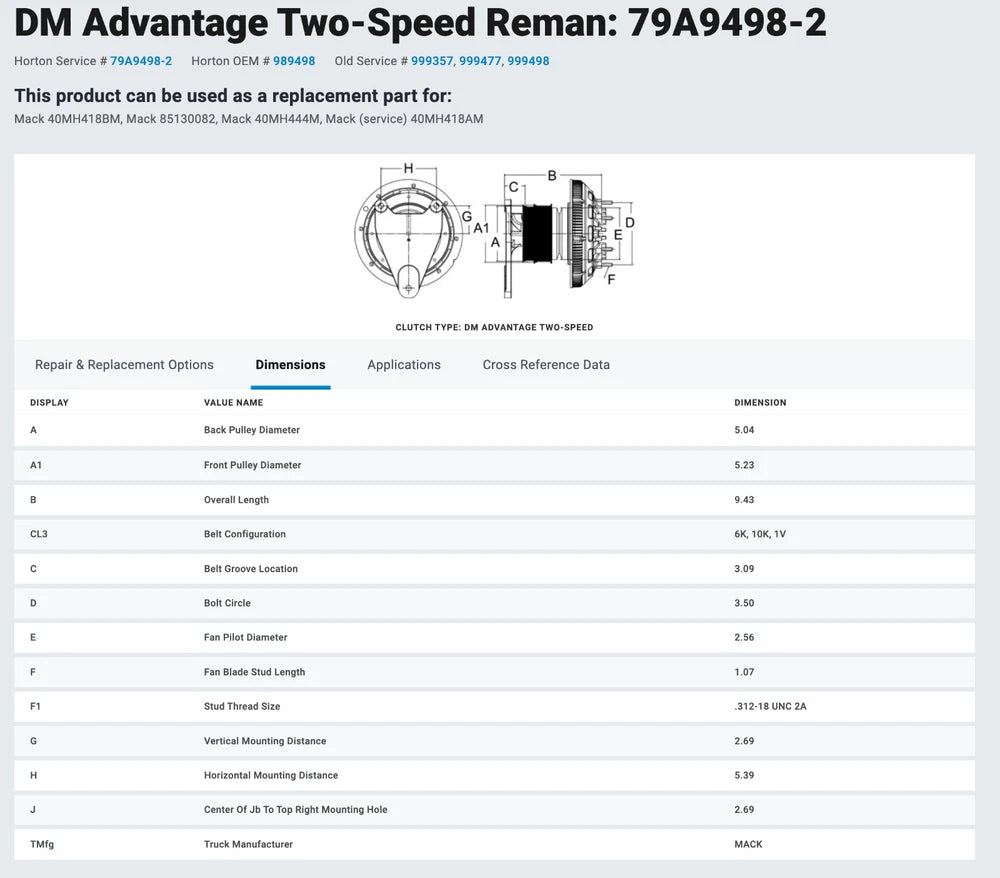The image size is (1000, 878).
Task: Click the DISPLAY column header
Action: (49, 403)
